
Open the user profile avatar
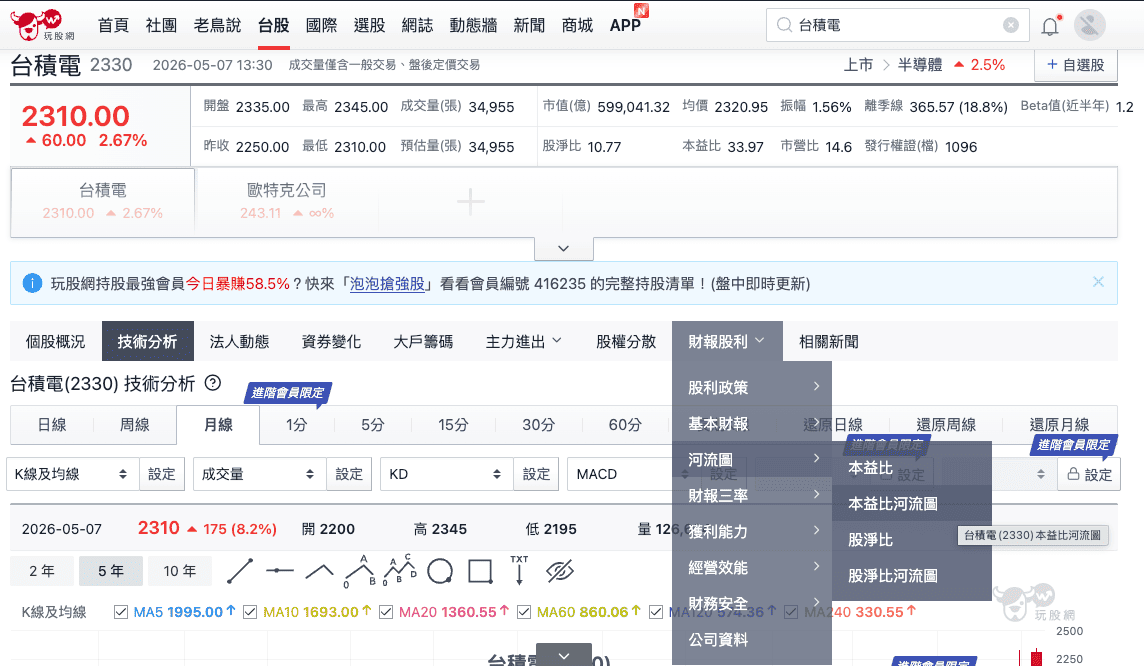1090,26
